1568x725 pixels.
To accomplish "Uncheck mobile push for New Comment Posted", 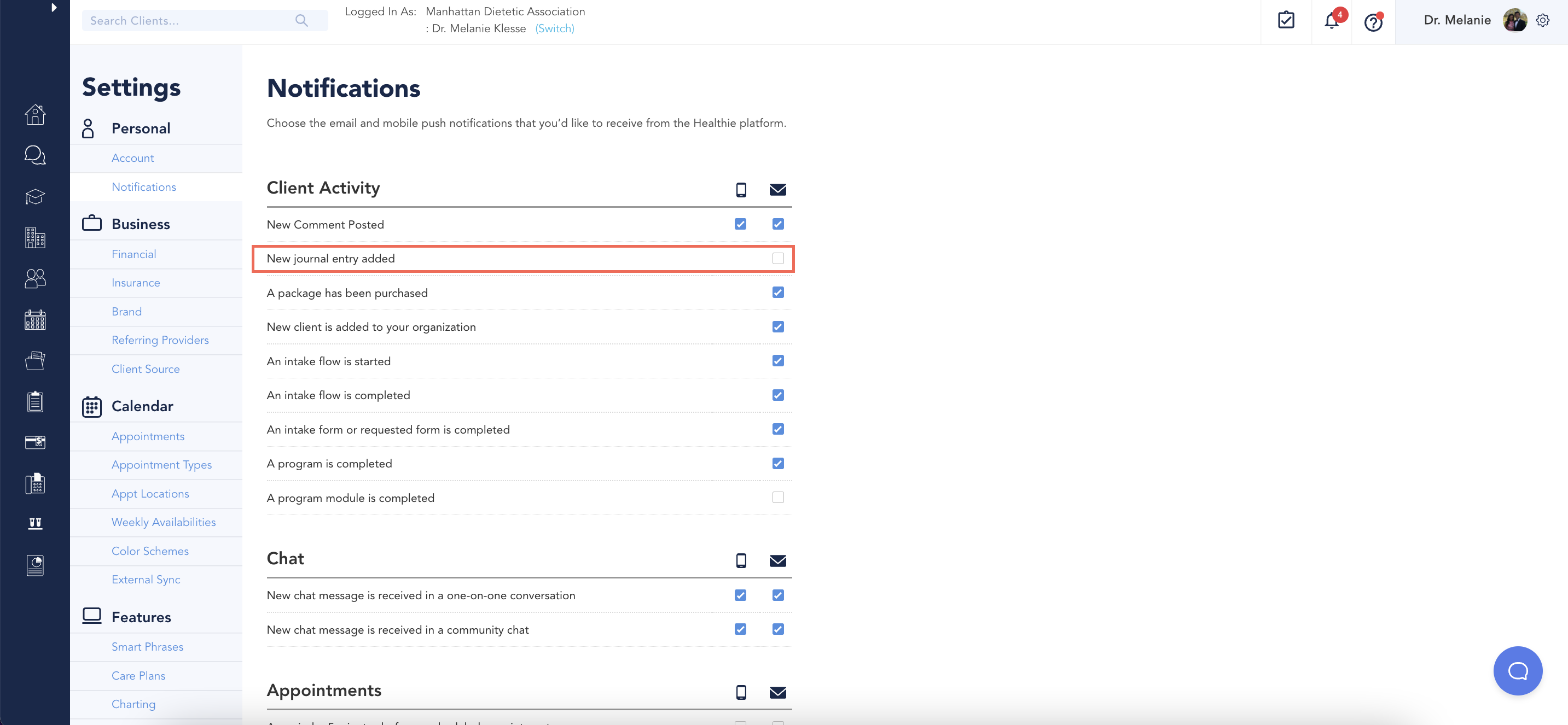I will click(x=740, y=224).
